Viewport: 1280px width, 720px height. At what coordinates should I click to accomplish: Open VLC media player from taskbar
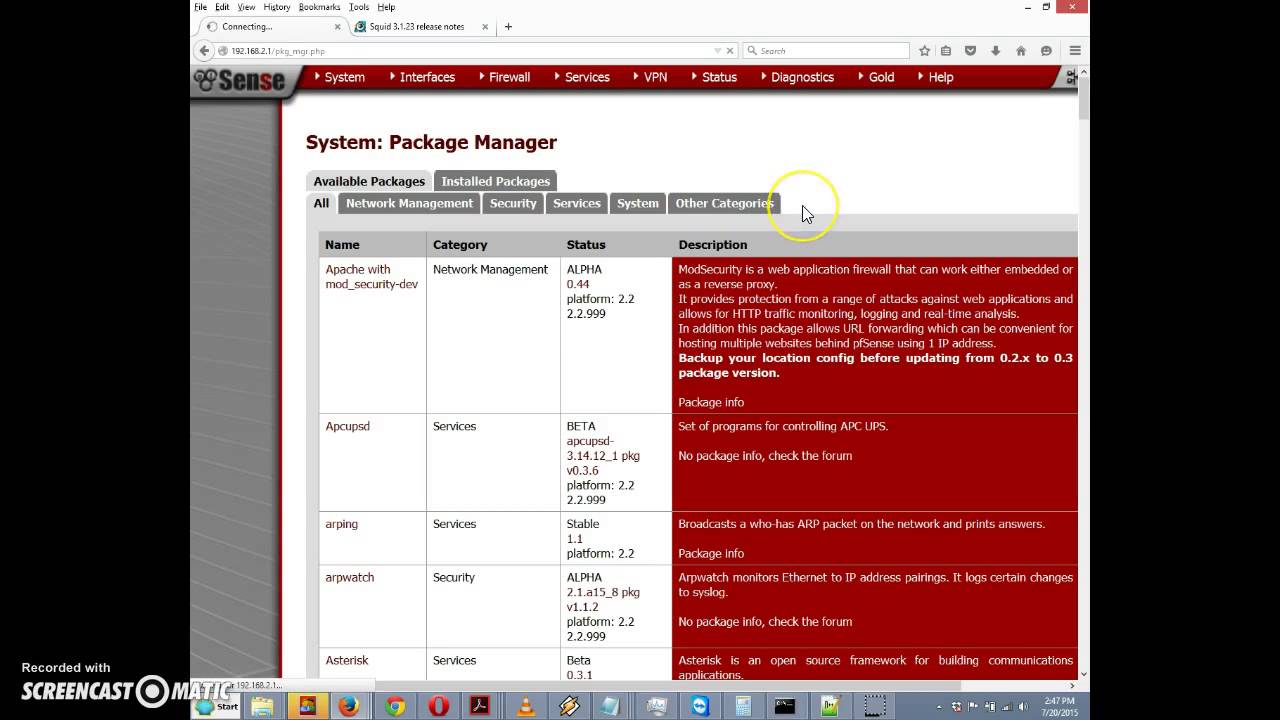[x=525, y=706]
